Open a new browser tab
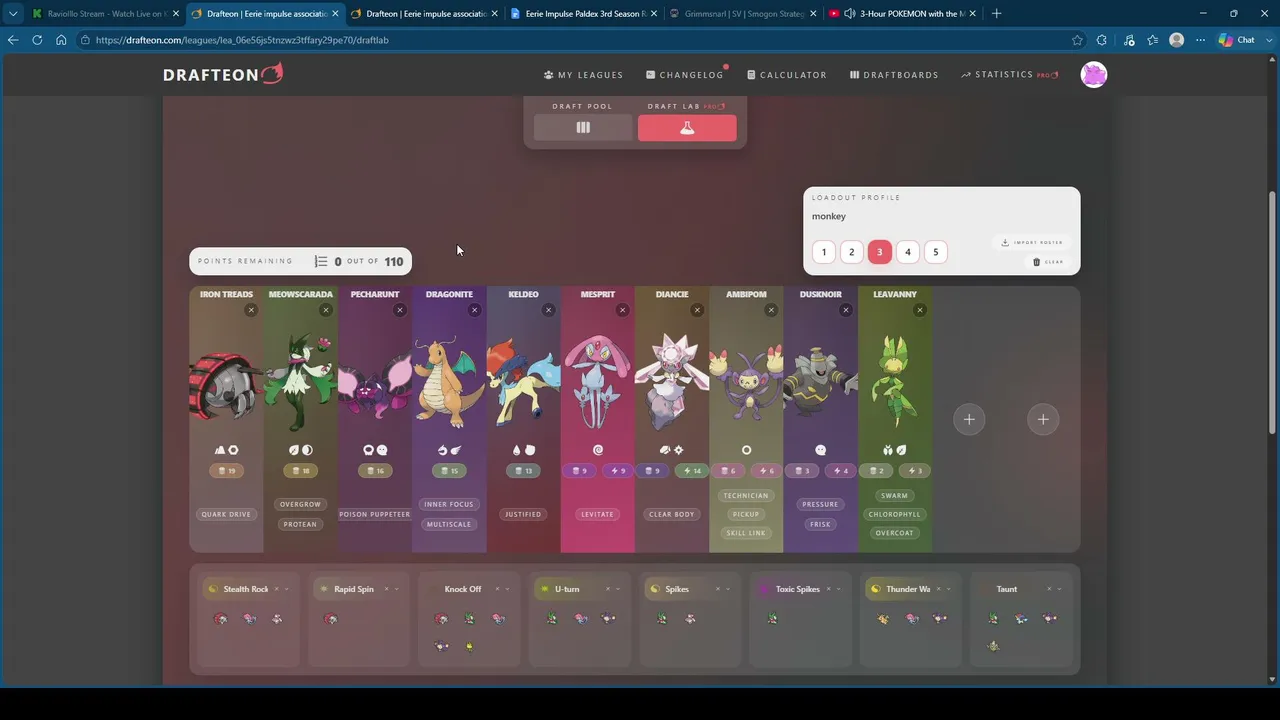Image resolution: width=1280 pixels, height=720 pixels. click(x=996, y=14)
